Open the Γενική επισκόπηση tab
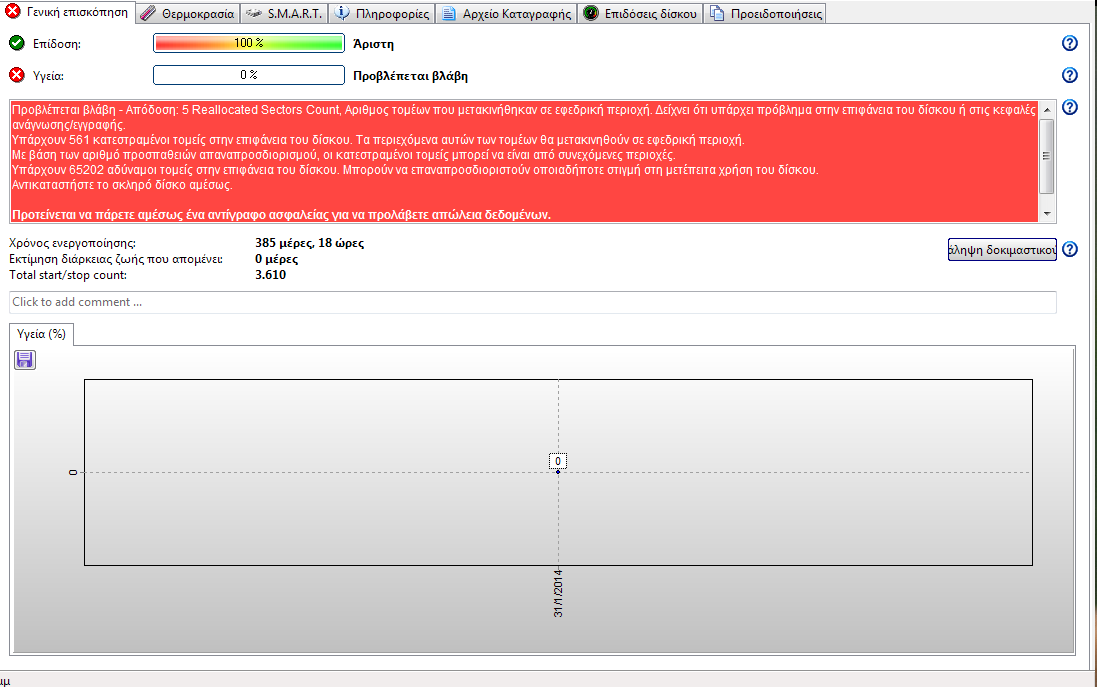 [68, 12]
